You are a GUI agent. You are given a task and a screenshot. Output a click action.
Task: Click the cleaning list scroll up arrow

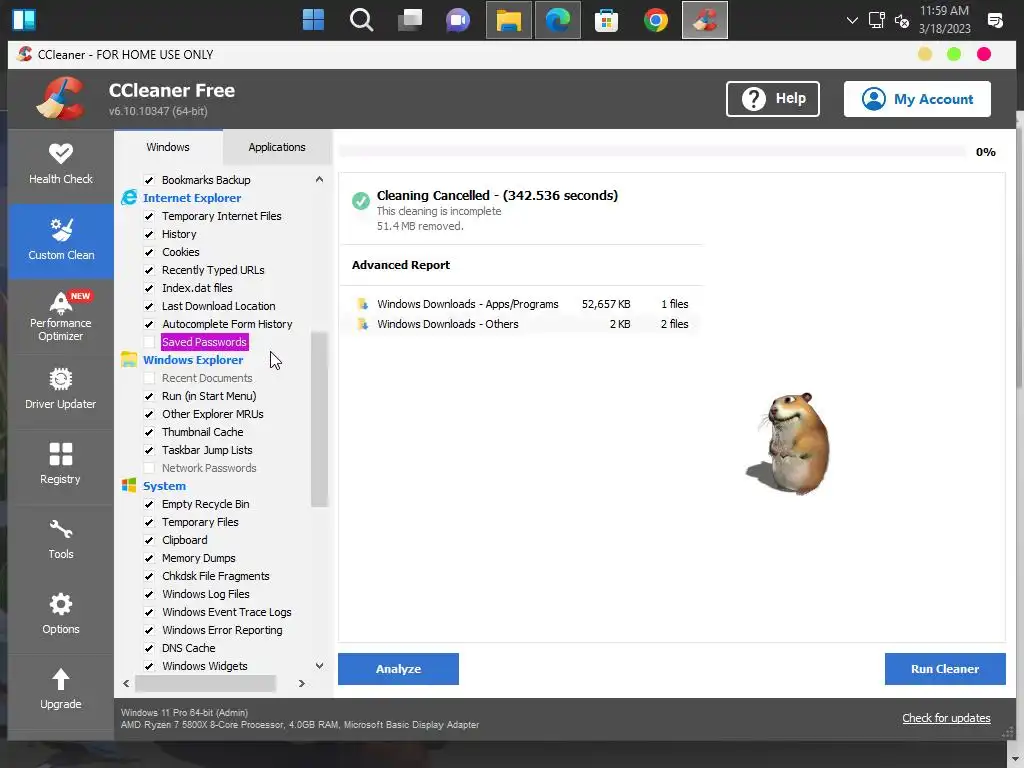tap(319, 180)
